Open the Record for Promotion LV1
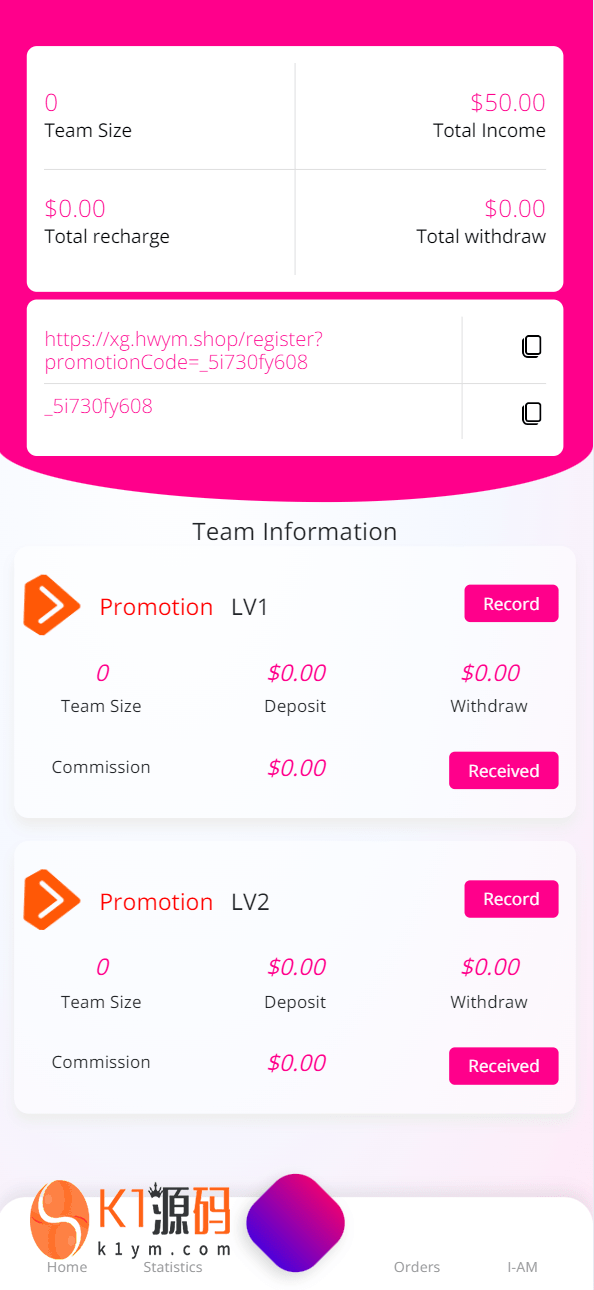This screenshot has width=594, height=1290. click(511, 604)
